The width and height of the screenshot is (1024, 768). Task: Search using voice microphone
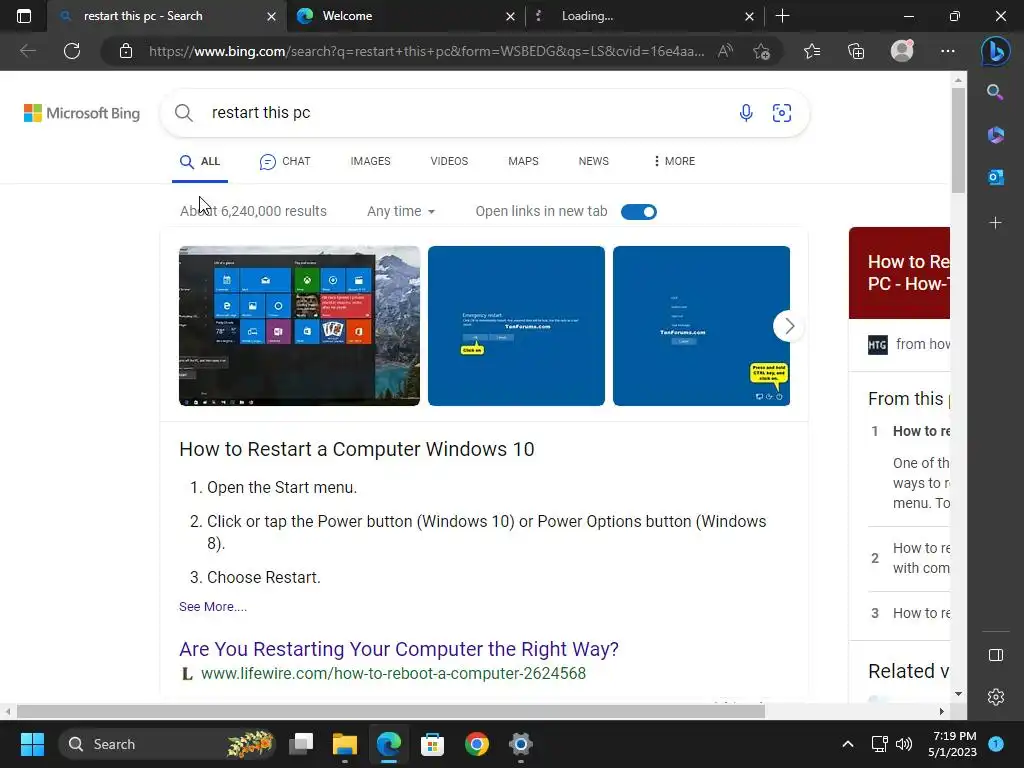click(x=746, y=113)
